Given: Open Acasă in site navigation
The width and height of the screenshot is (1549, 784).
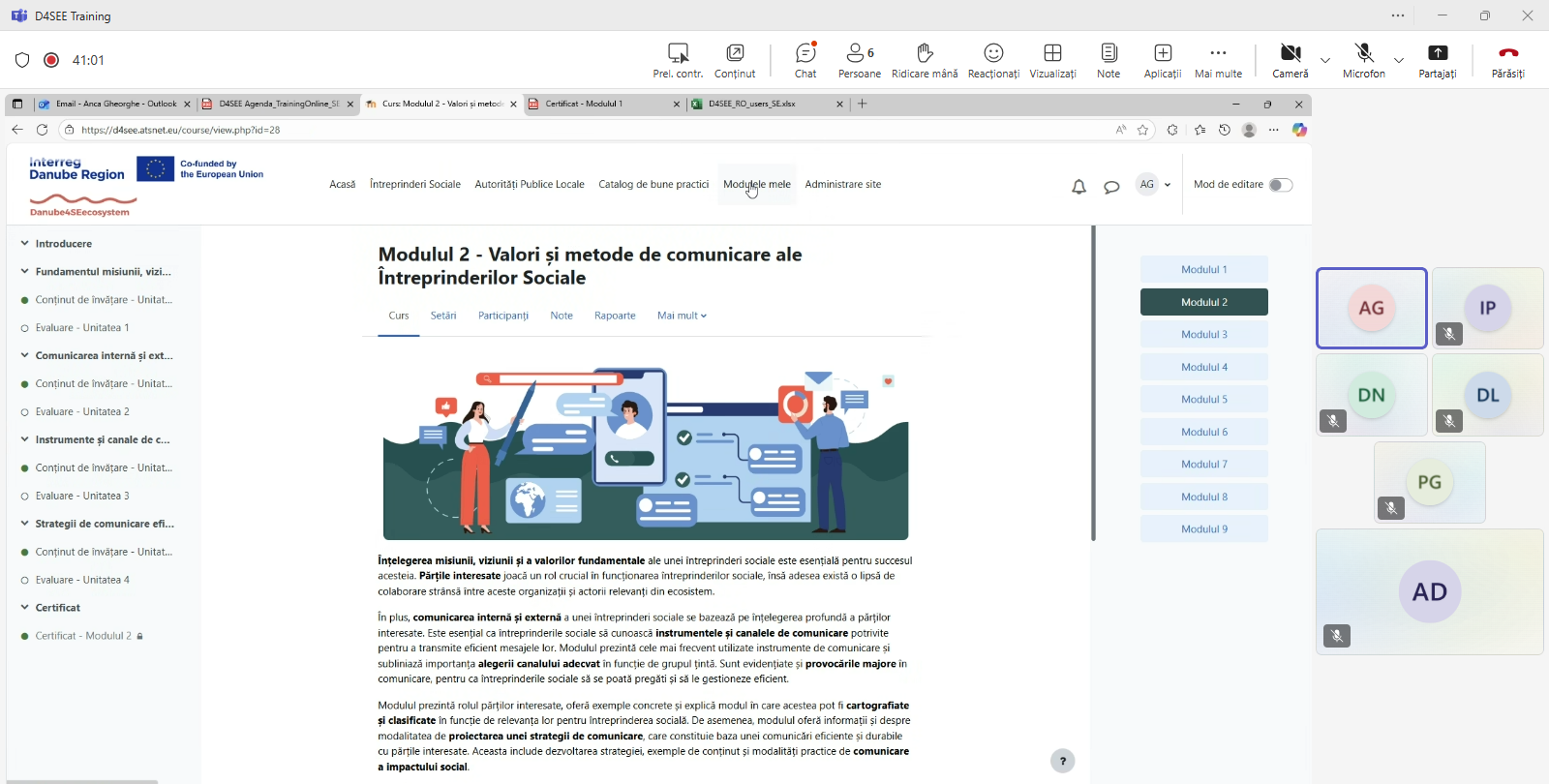Looking at the screenshot, I should [x=342, y=184].
